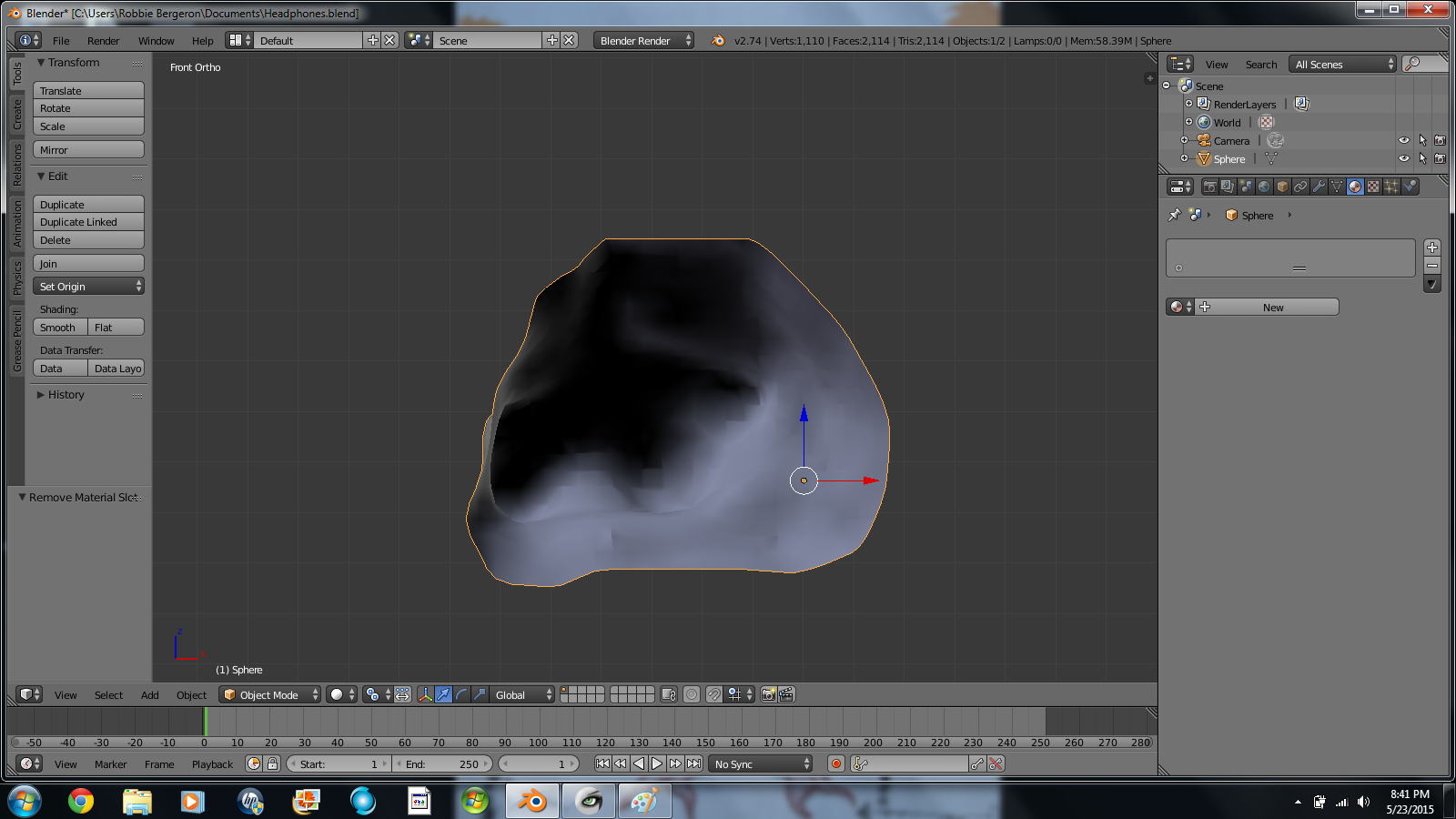The width and height of the screenshot is (1456, 819).
Task: Open viewport shading dropdown
Action: [341, 694]
